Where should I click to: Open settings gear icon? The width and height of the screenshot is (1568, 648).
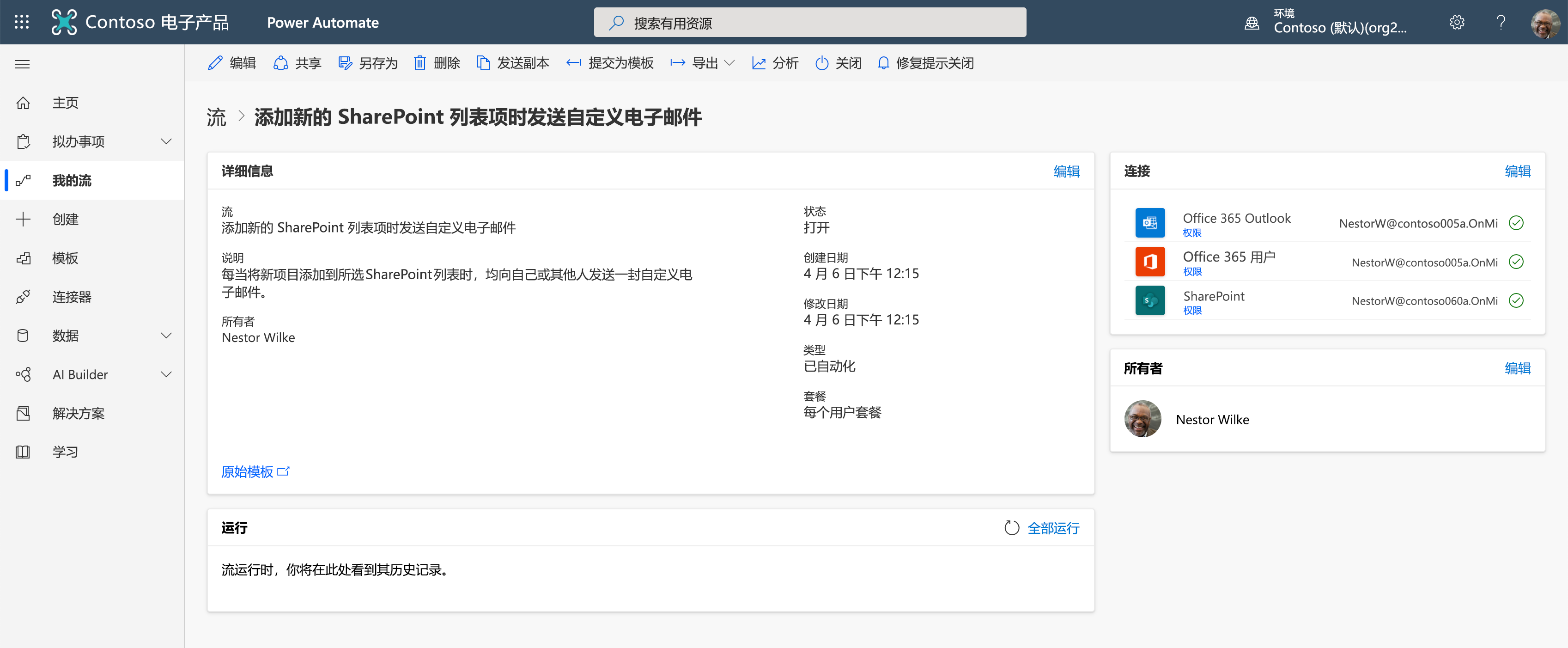coord(1457,23)
